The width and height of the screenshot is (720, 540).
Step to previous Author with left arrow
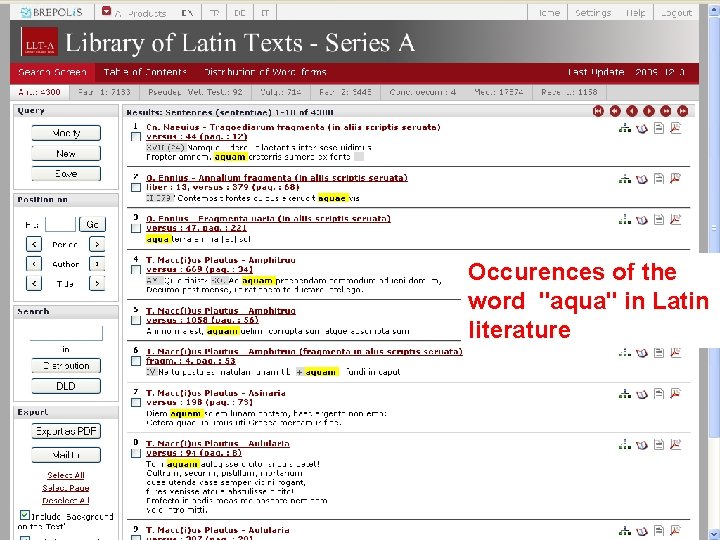click(x=34, y=264)
